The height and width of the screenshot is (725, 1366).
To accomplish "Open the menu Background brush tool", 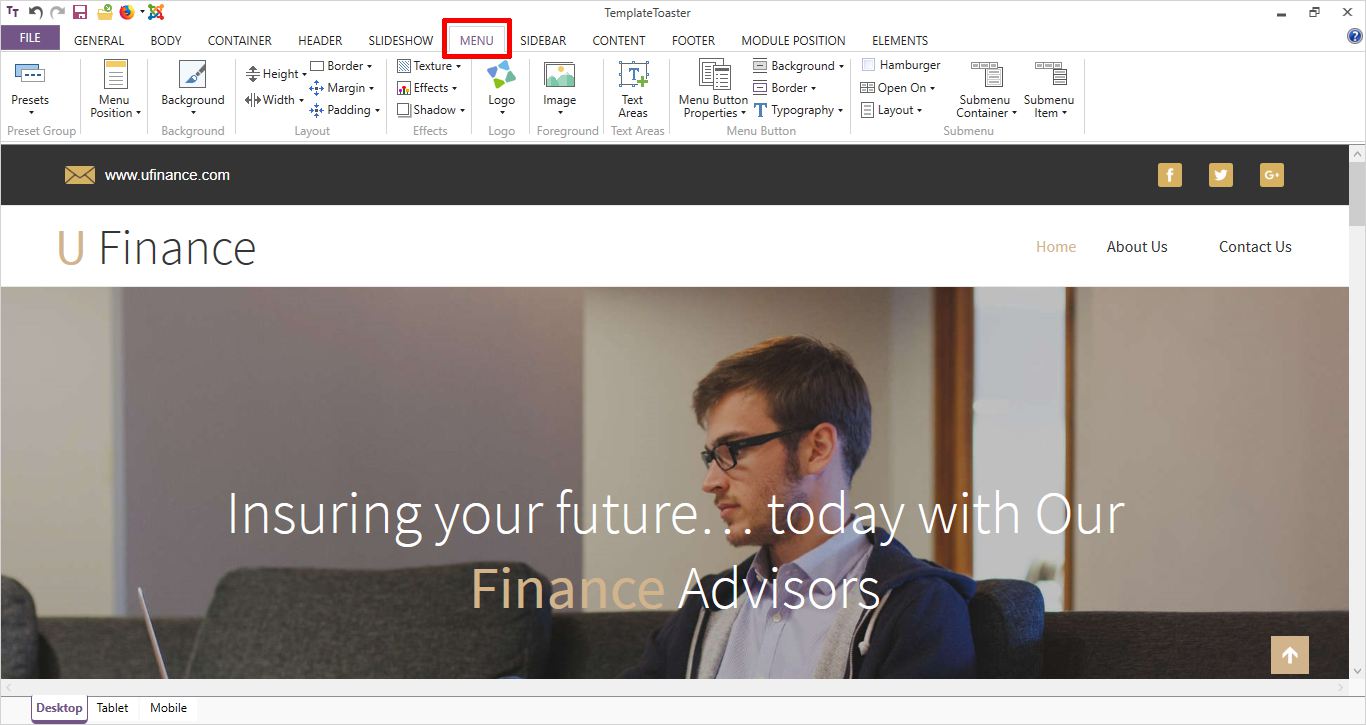I will [x=192, y=78].
